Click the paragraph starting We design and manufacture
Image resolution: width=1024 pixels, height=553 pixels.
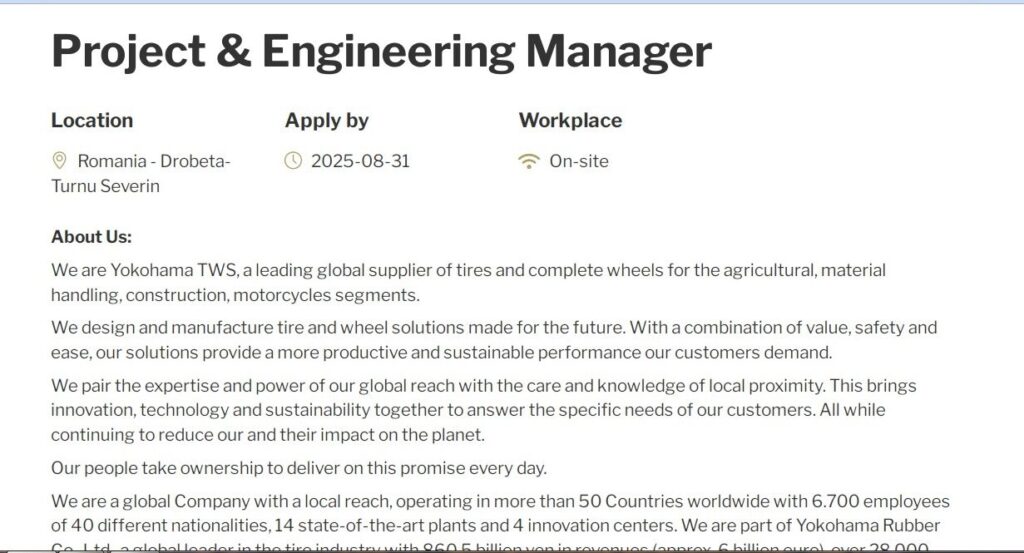[x=494, y=340]
